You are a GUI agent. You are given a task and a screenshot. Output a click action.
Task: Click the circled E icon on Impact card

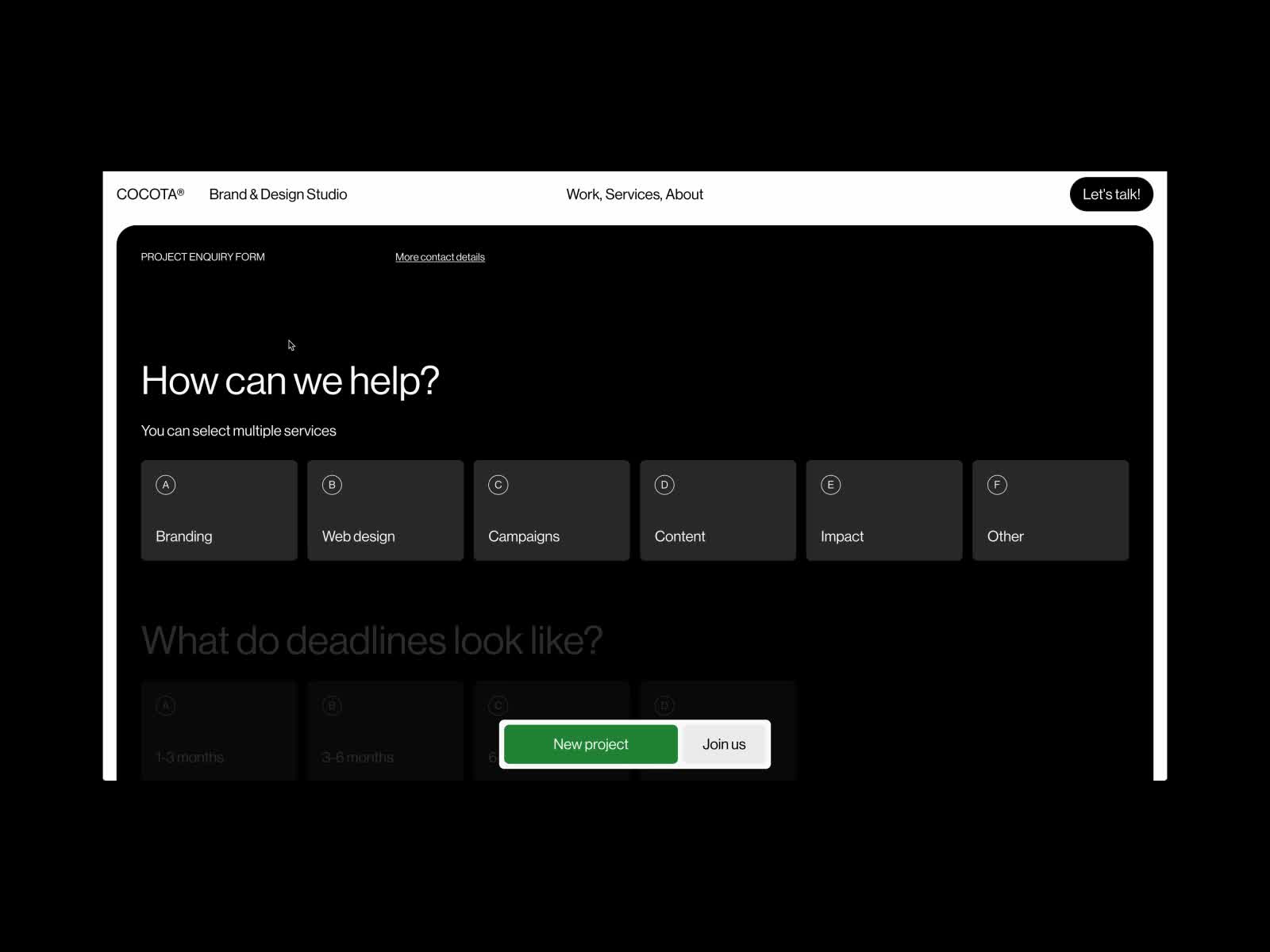[x=830, y=485]
